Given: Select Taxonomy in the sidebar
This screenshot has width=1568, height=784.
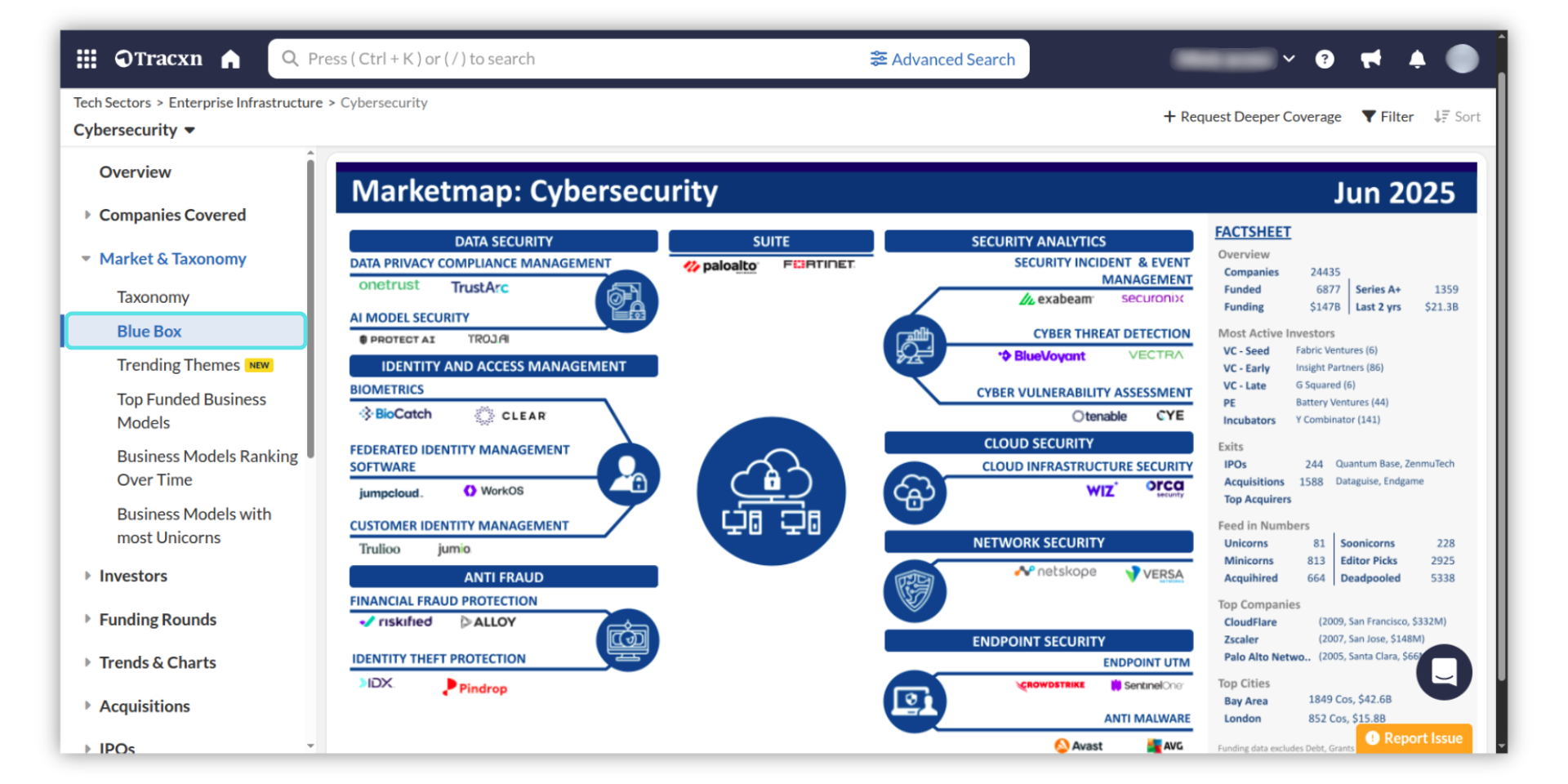Looking at the screenshot, I should (x=153, y=297).
